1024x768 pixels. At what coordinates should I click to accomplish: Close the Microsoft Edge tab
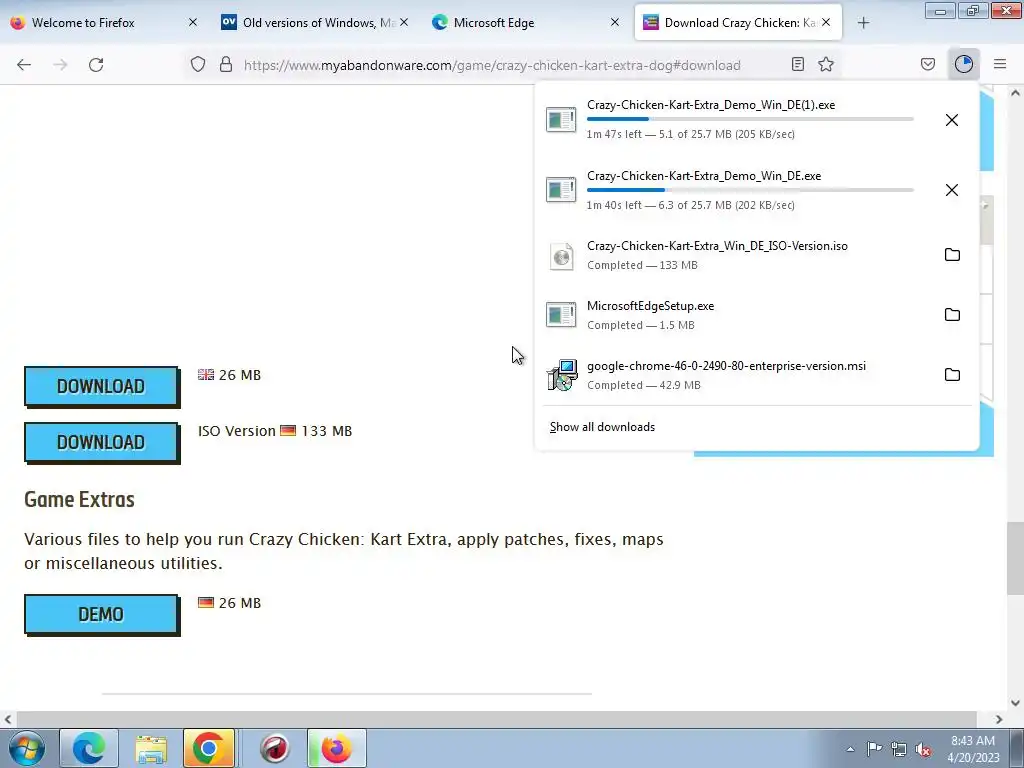pos(615,22)
